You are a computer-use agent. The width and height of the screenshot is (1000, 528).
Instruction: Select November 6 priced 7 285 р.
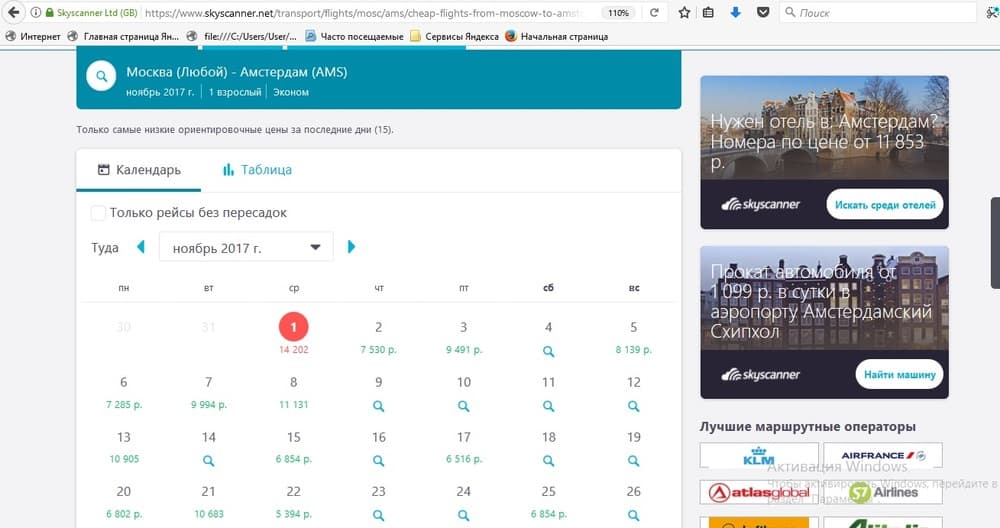pos(124,392)
